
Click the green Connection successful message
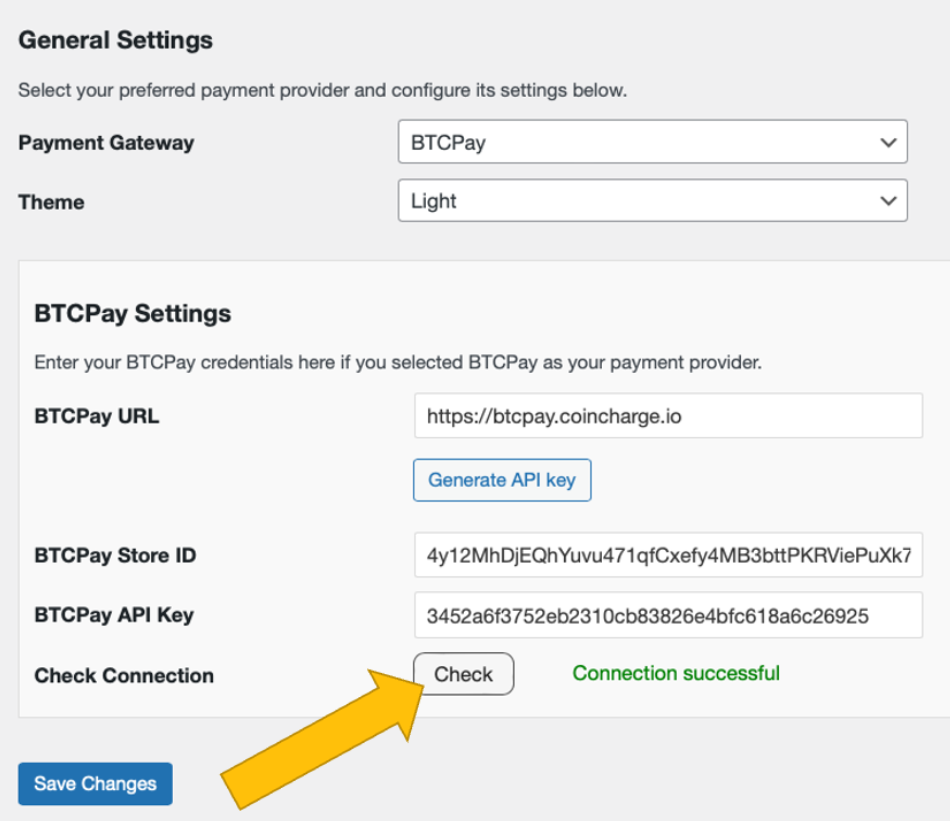point(676,673)
